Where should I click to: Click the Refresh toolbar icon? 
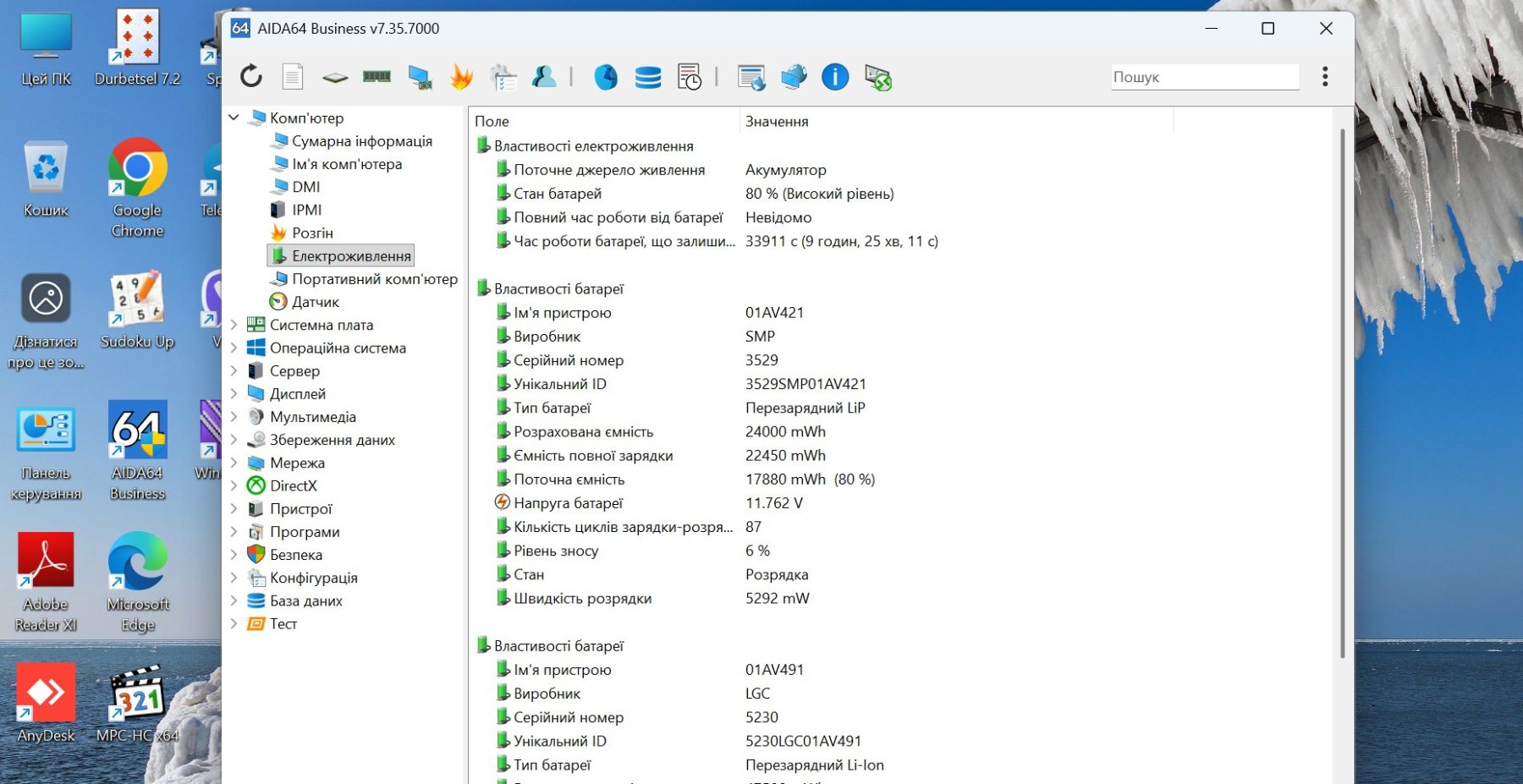251,77
